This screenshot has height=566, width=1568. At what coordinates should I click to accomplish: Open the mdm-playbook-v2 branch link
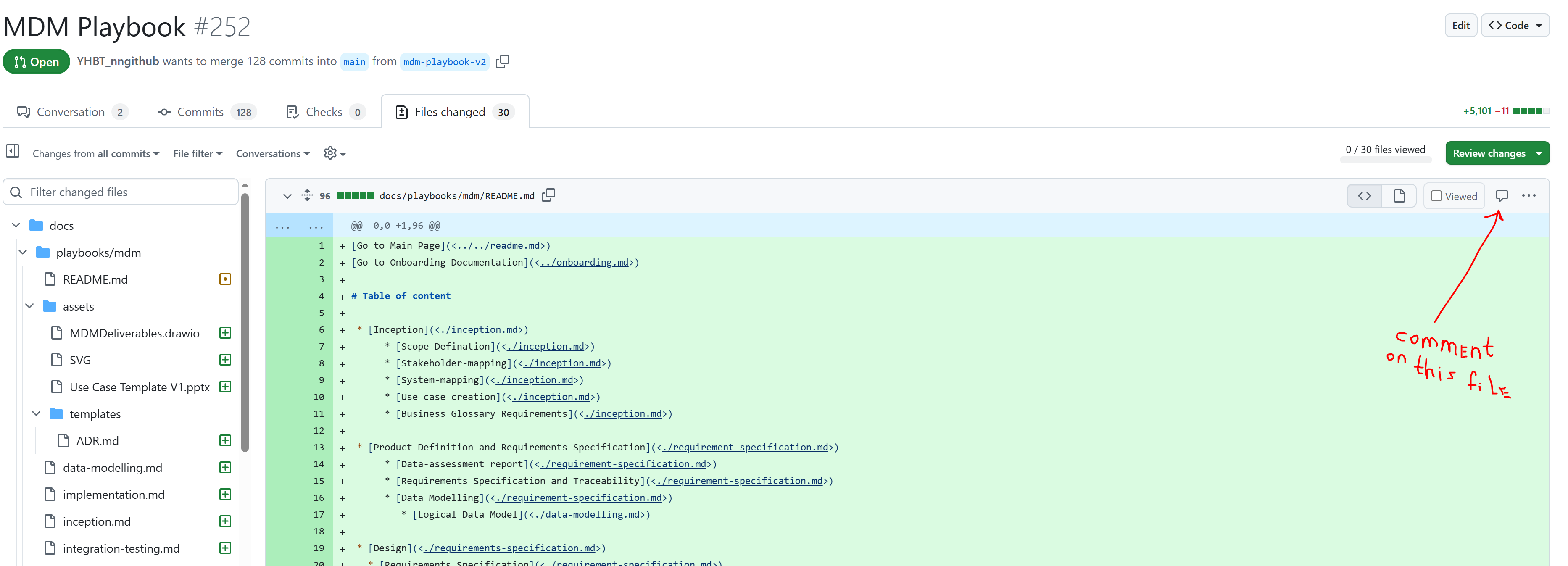pyautogui.click(x=444, y=61)
